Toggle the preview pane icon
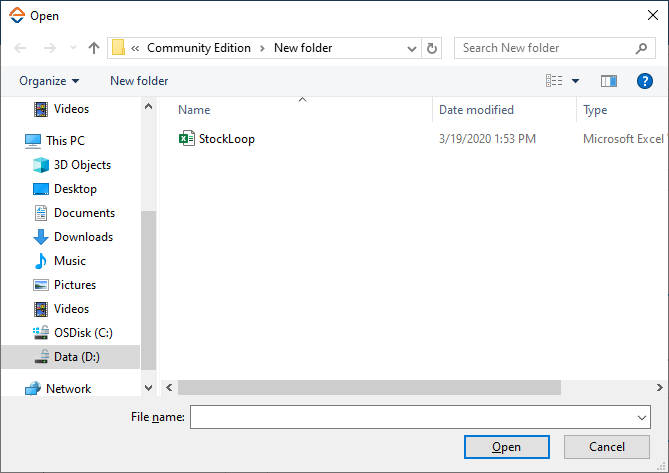Image resolution: width=669 pixels, height=473 pixels. tap(608, 81)
